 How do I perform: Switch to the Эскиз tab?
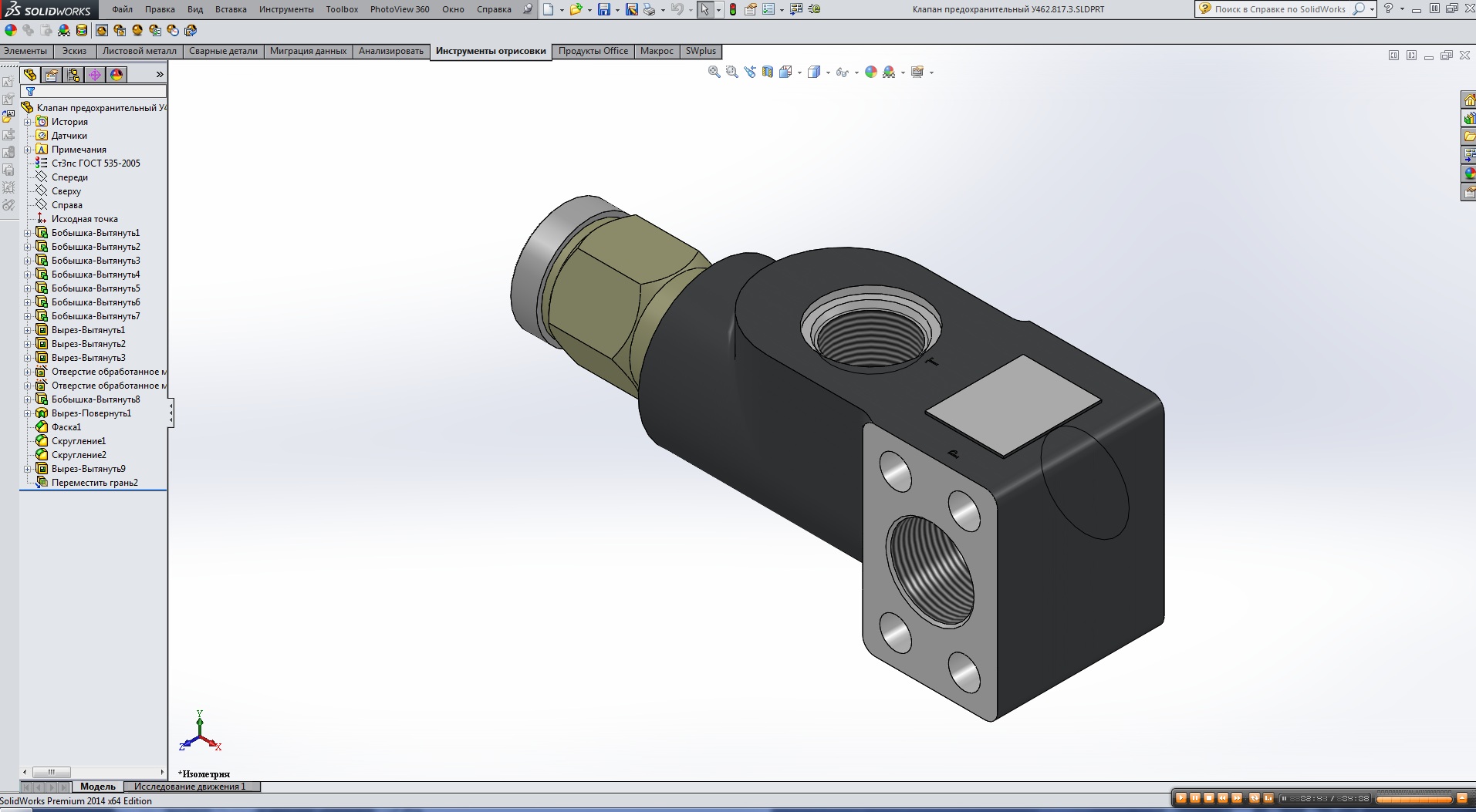[75, 51]
